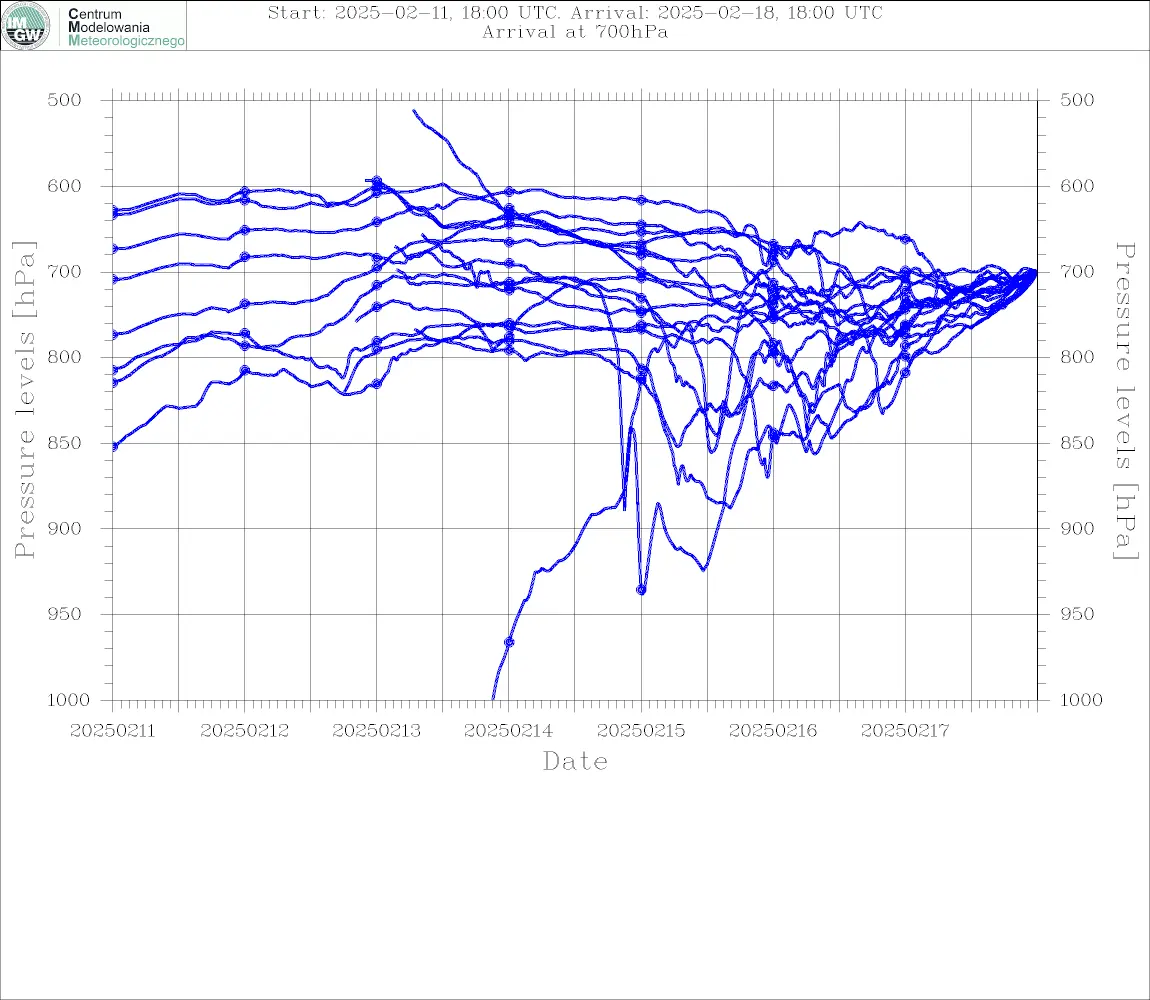Click the left axis label 500
Image resolution: width=1150 pixels, height=1000 pixels.
click(65, 101)
